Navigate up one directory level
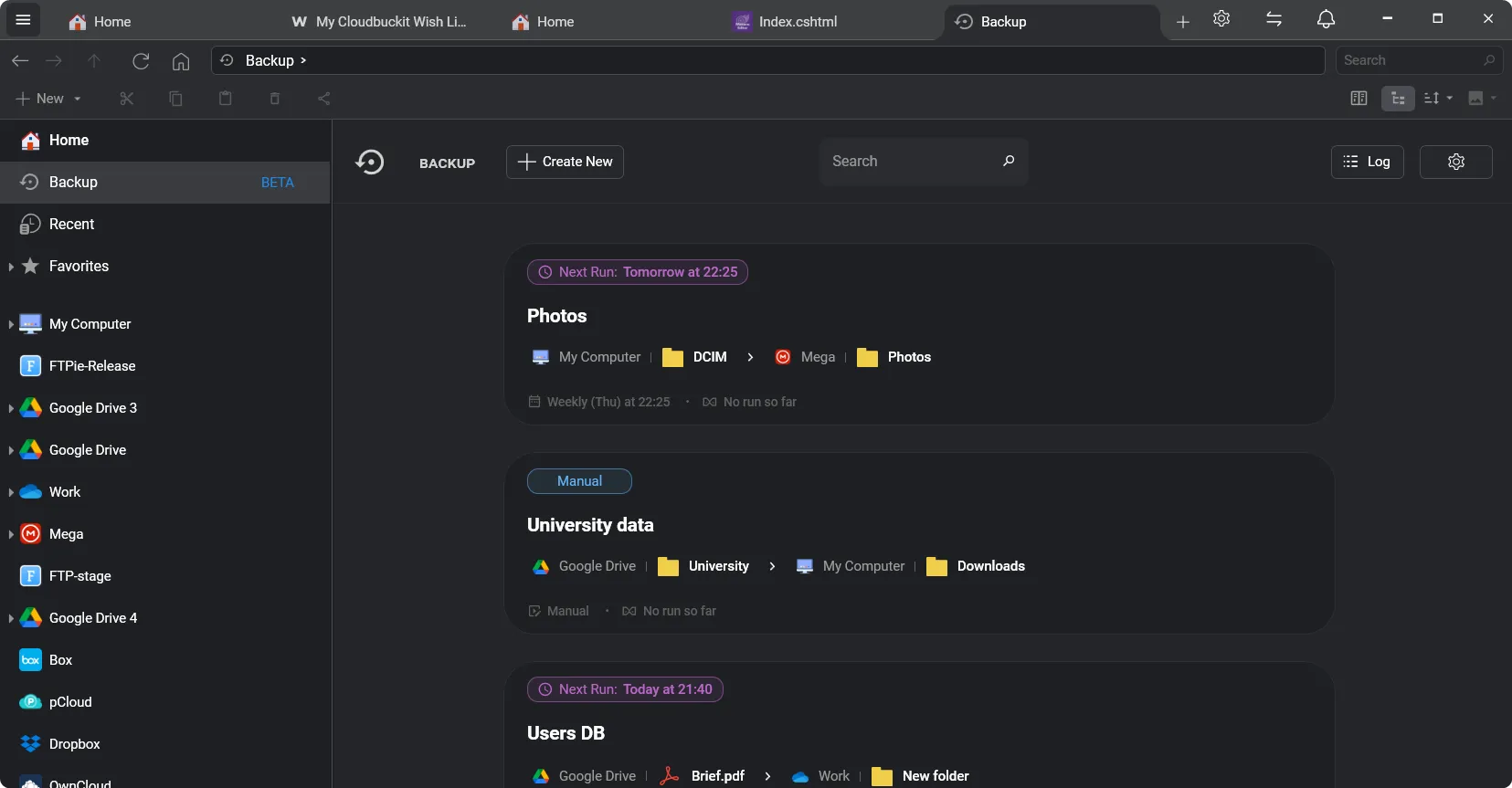The image size is (1512, 788). (x=93, y=60)
